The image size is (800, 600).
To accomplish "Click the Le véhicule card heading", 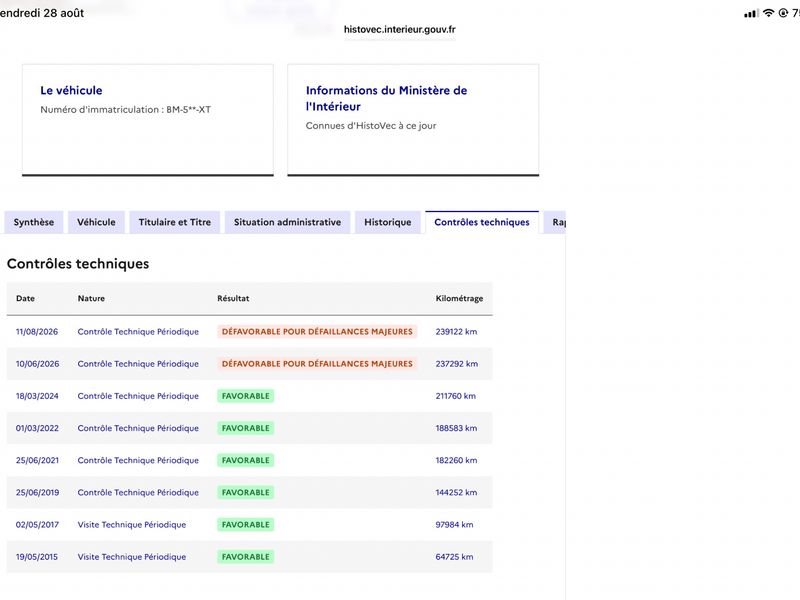I will tap(71, 91).
